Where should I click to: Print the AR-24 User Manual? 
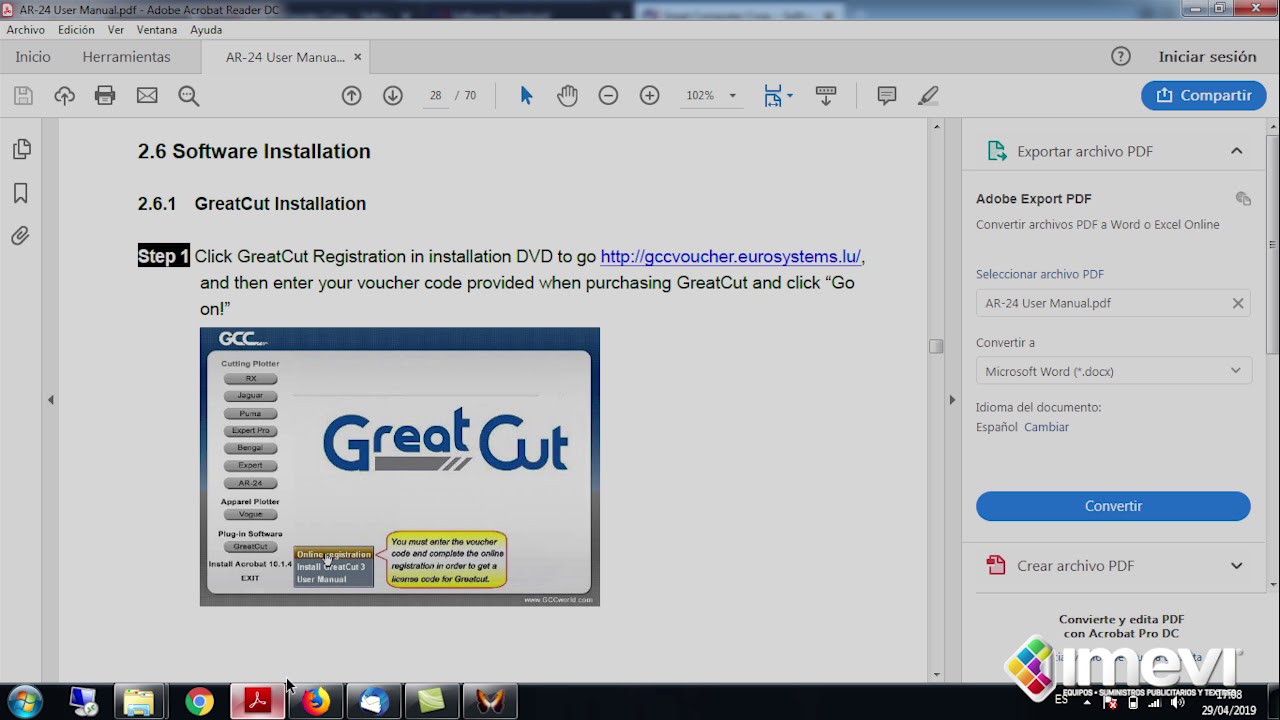click(105, 96)
